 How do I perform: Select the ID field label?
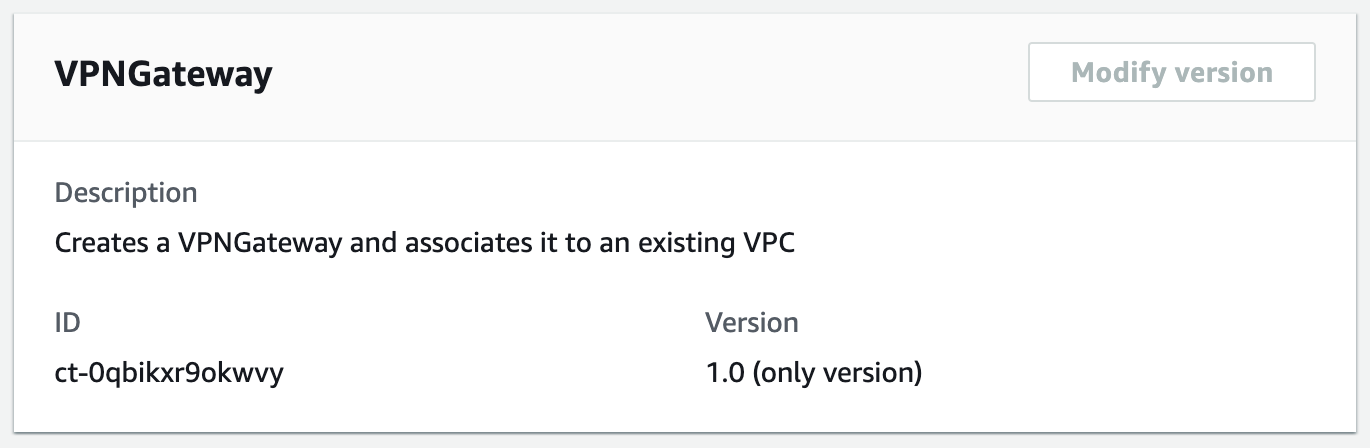[x=67, y=323]
